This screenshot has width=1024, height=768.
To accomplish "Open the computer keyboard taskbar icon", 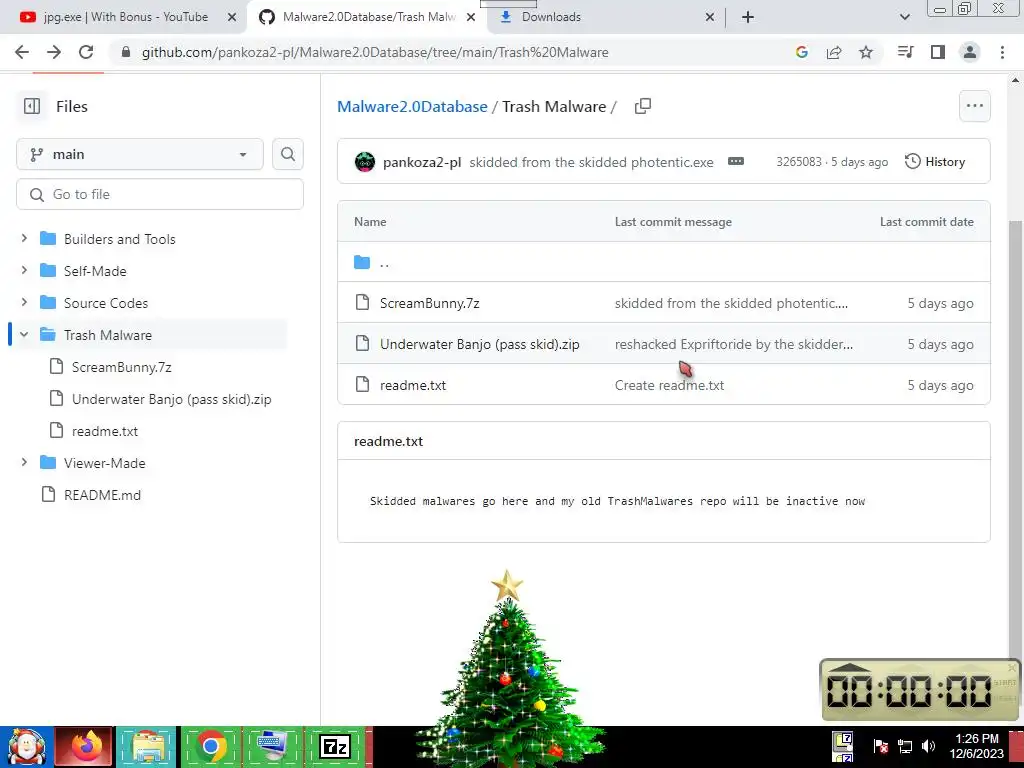I will click(x=272, y=747).
